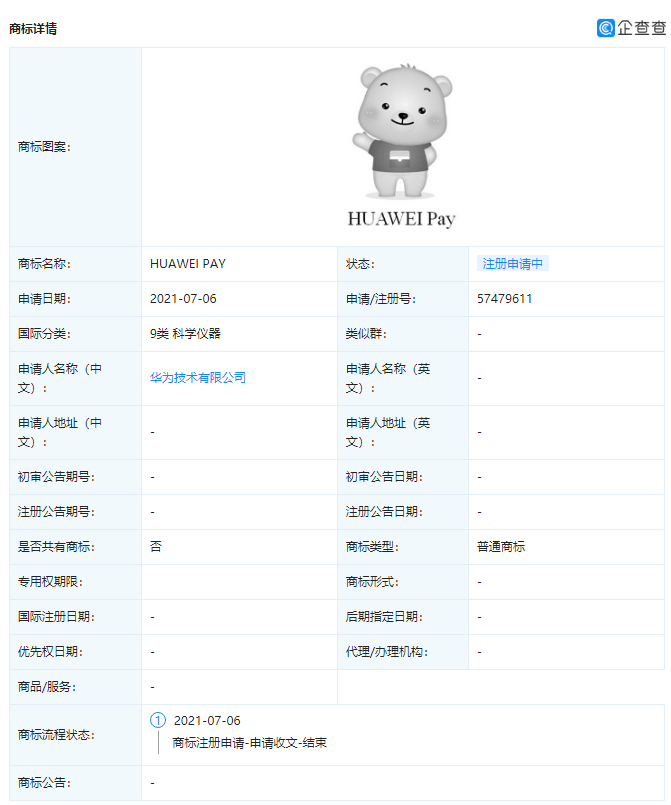
Task: Select the application date 2021-07-06 value
Action: pos(183,299)
